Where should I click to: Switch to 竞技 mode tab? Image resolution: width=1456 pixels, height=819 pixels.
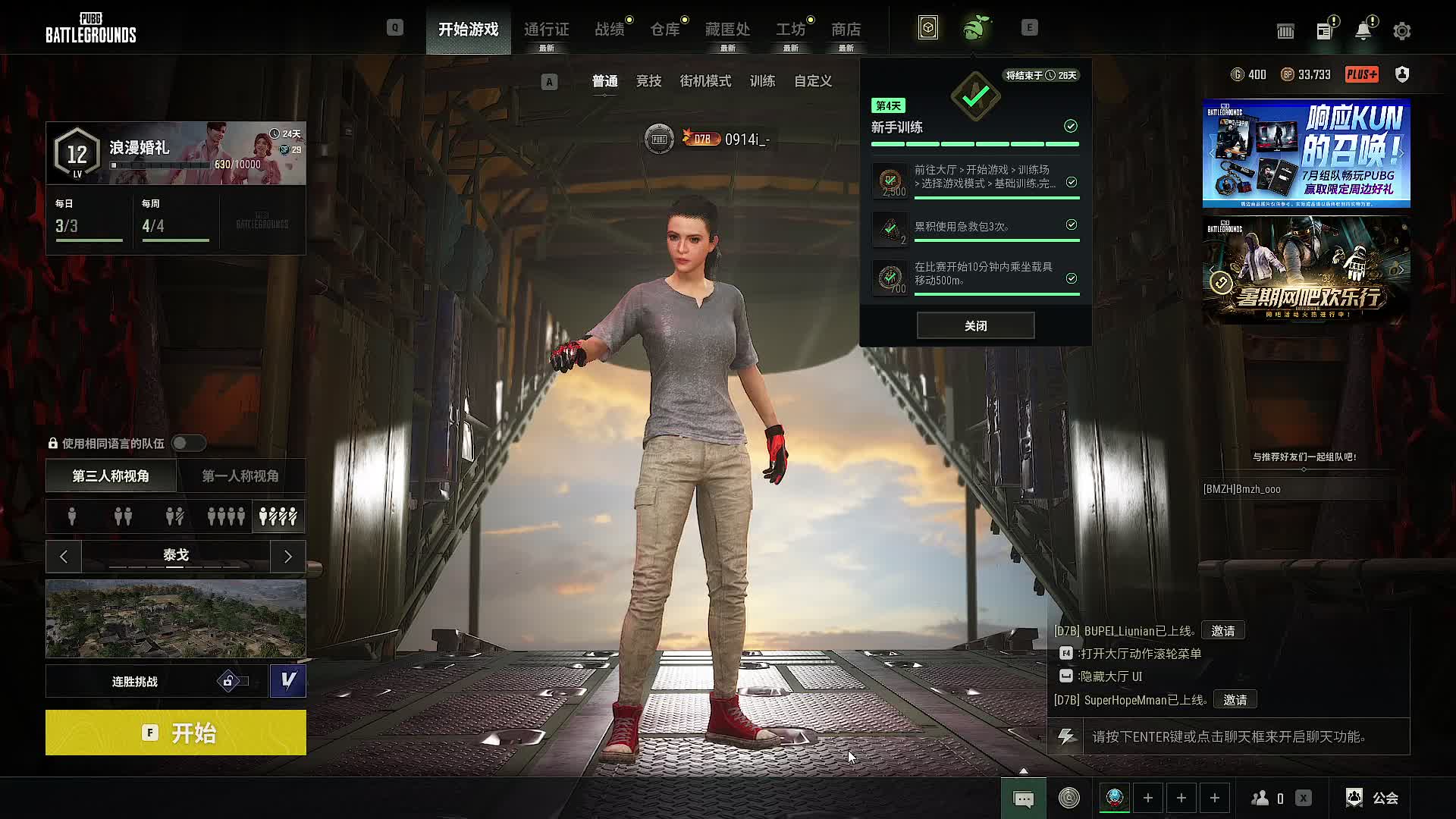[649, 81]
